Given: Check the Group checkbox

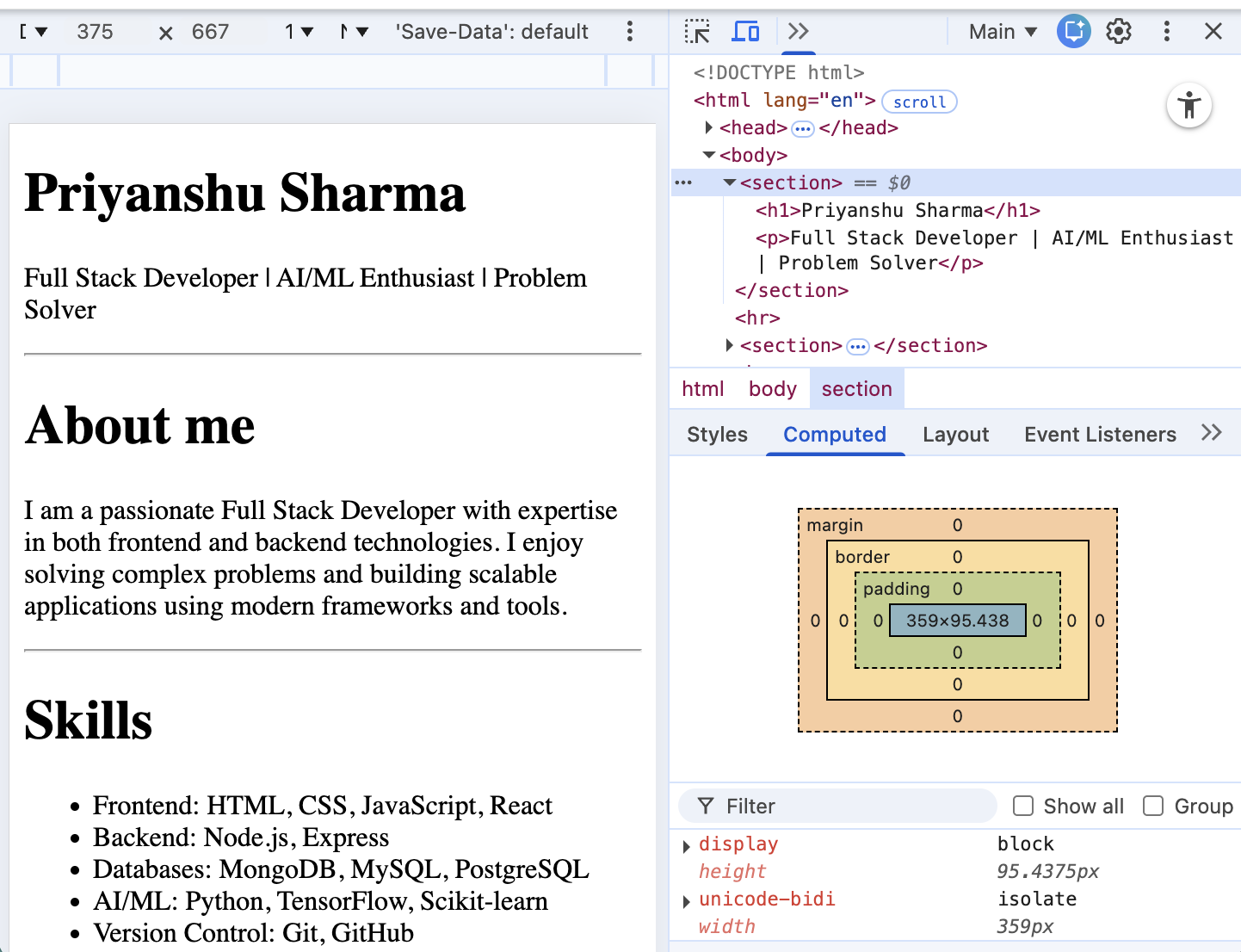Looking at the screenshot, I should tap(1153, 806).
